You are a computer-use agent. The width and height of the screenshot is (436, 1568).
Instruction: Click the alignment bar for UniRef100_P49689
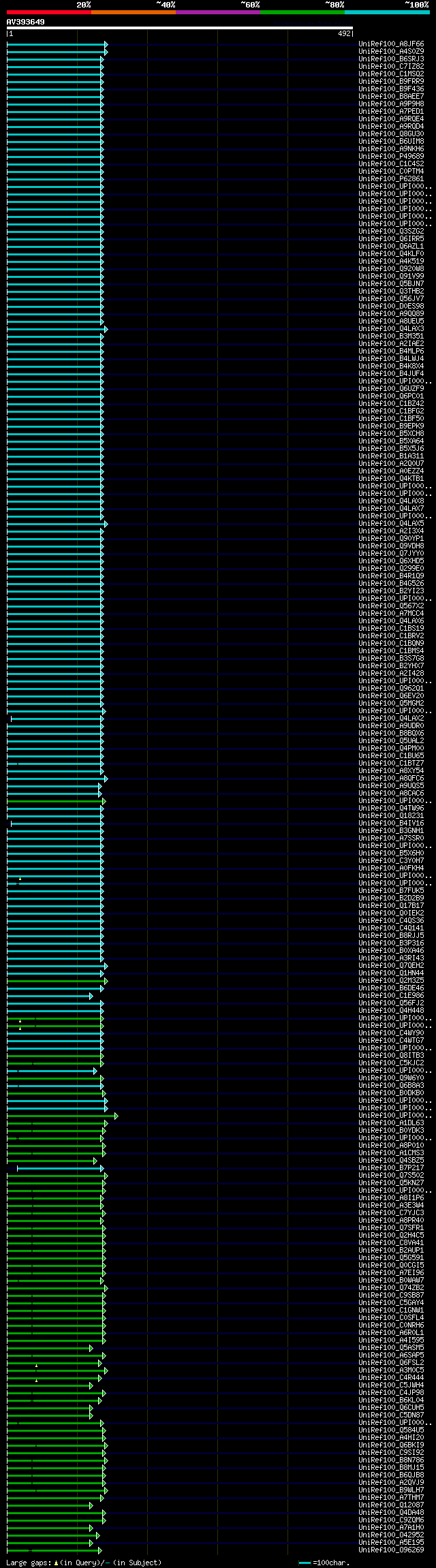click(55, 157)
